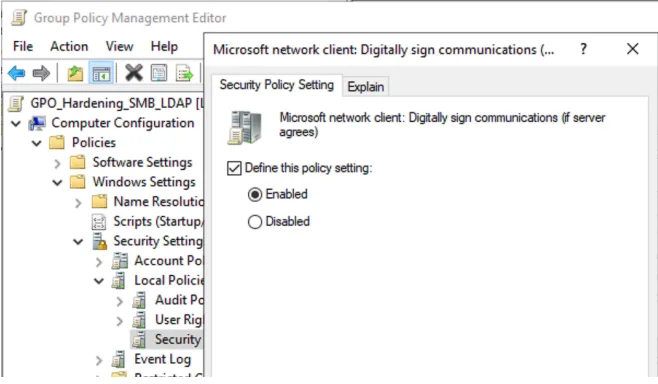The width and height of the screenshot is (658, 384).
Task: Click the Name Resolution folder icon
Action: coord(99,202)
